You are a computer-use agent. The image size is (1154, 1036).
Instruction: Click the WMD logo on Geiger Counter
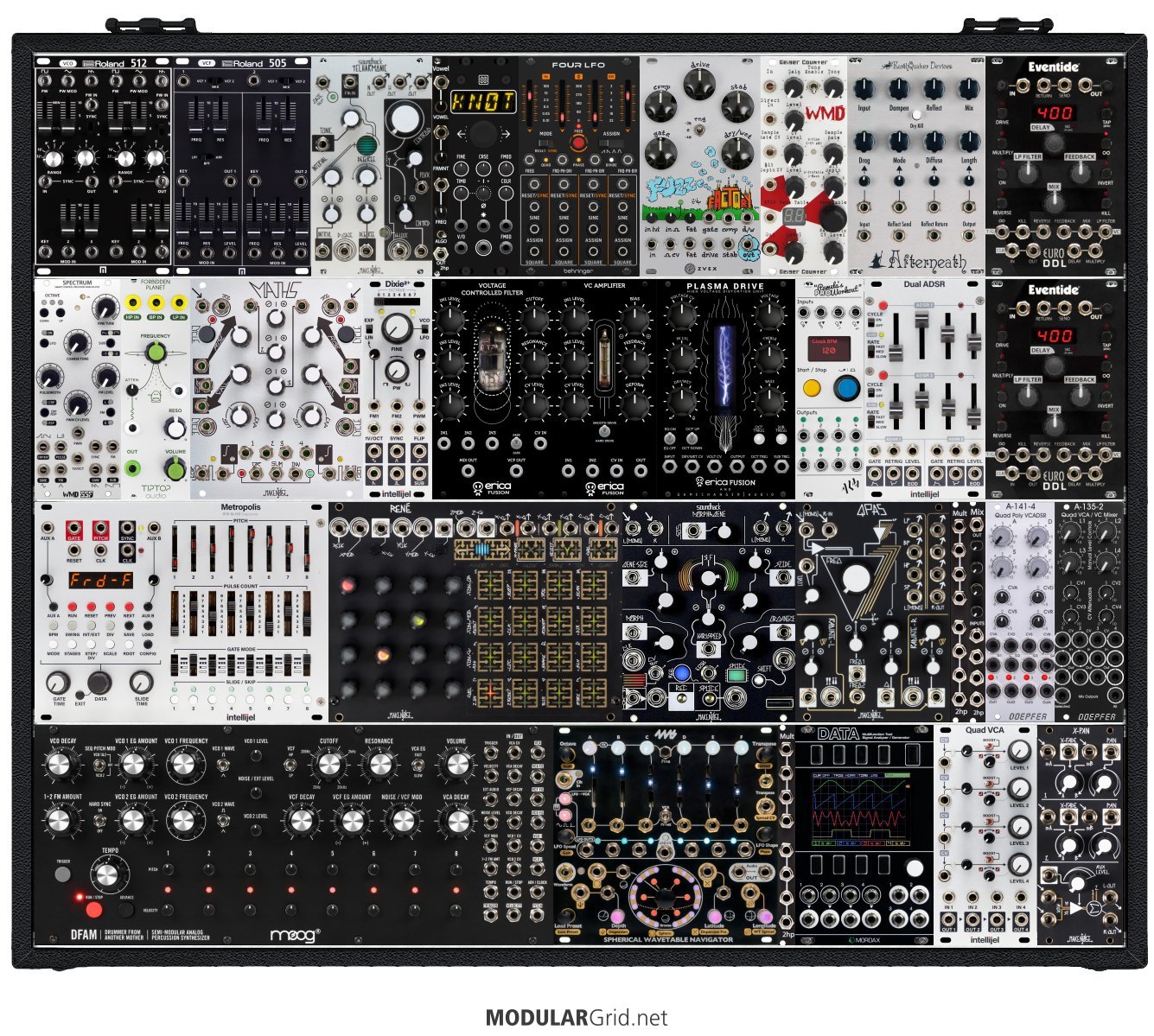point(824,113)
